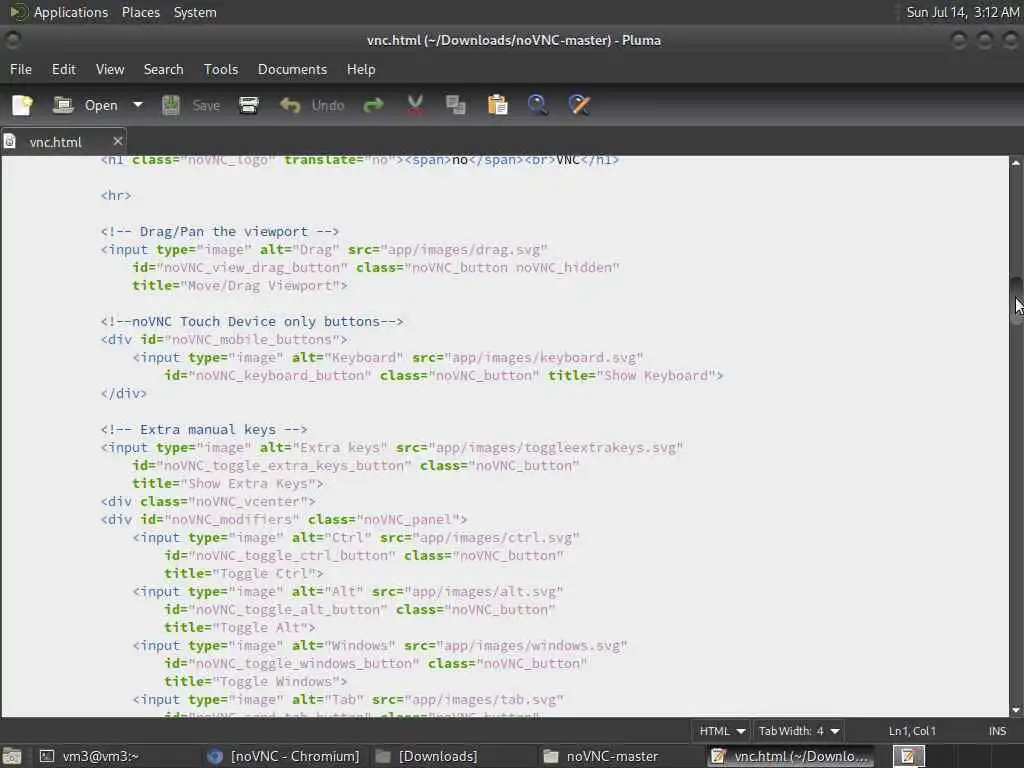Open the System menu in top panel
Viewport: 1024px width, 768px height.
tap(195, 12)
